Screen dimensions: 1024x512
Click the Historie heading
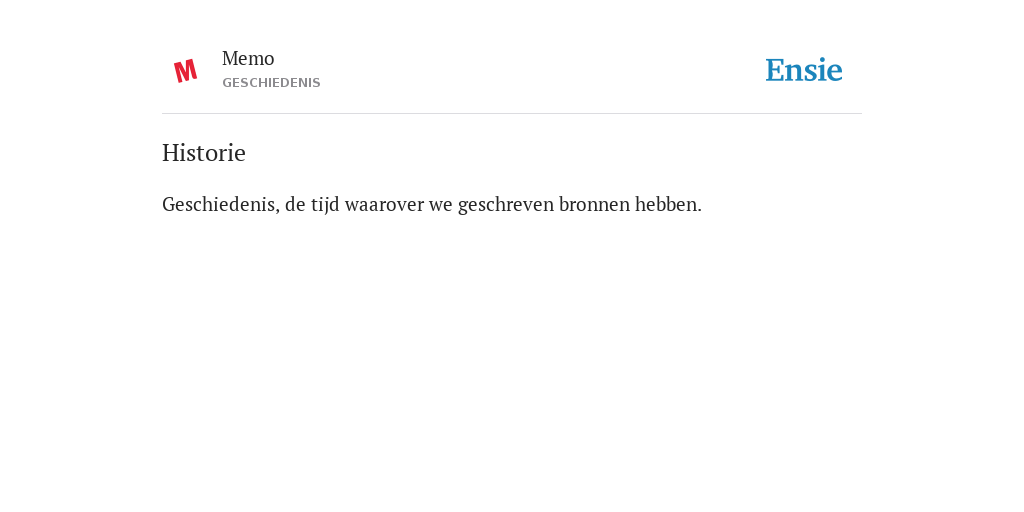204,153
